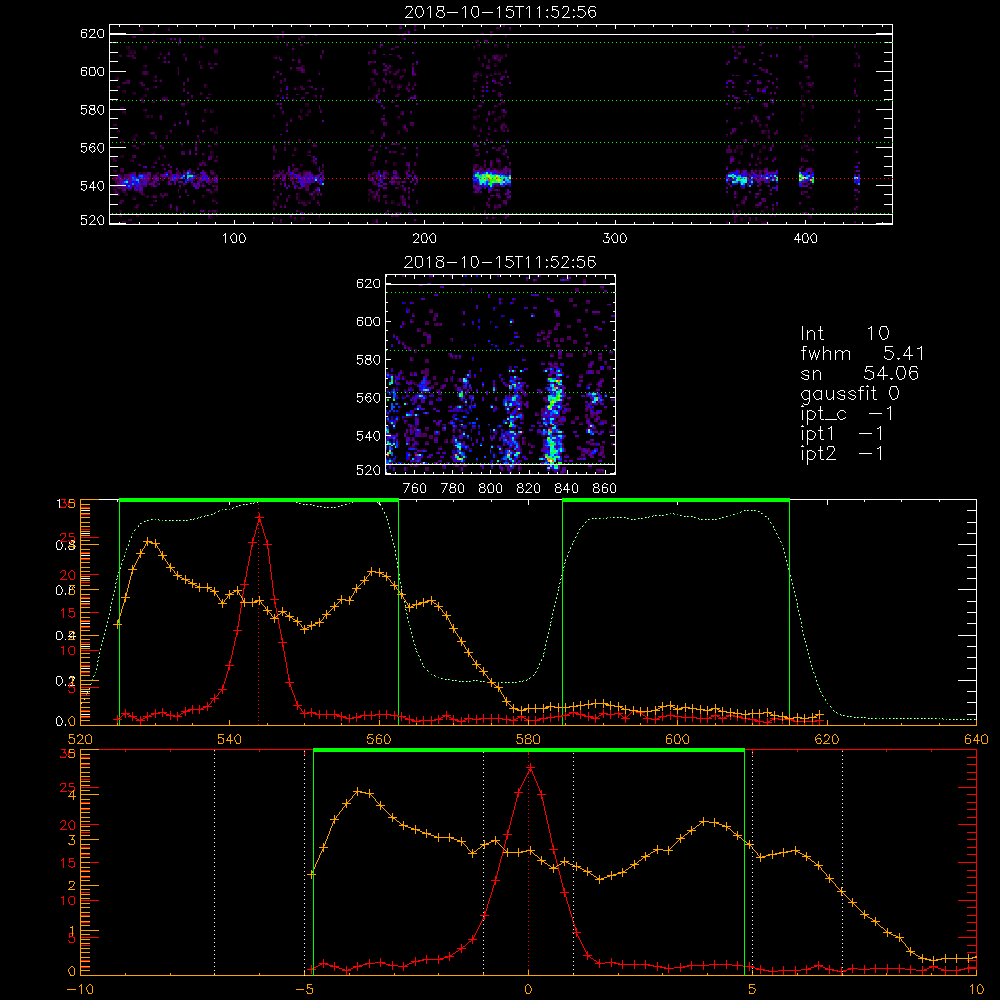Click thick green bar spanning 525–562 on profile plot
Viewport: 1000px width, 1000px height.
click(x=259, y=501)
